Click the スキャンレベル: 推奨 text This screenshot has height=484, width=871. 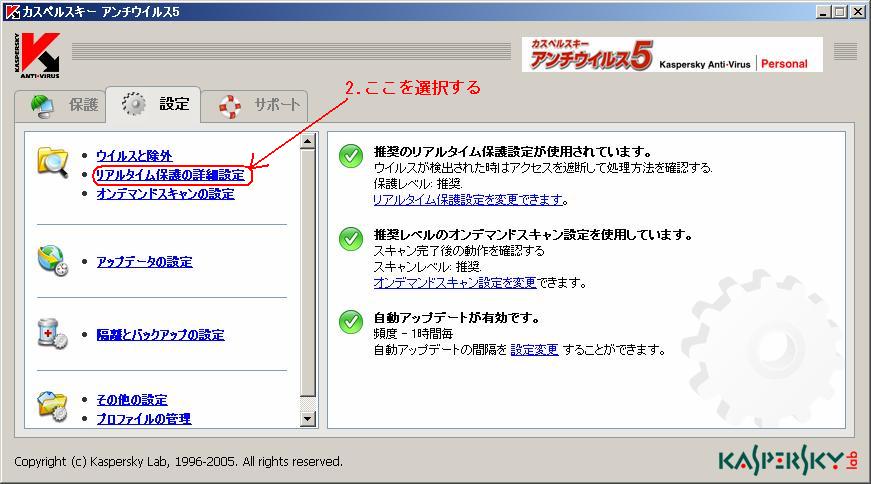(428, 267)
